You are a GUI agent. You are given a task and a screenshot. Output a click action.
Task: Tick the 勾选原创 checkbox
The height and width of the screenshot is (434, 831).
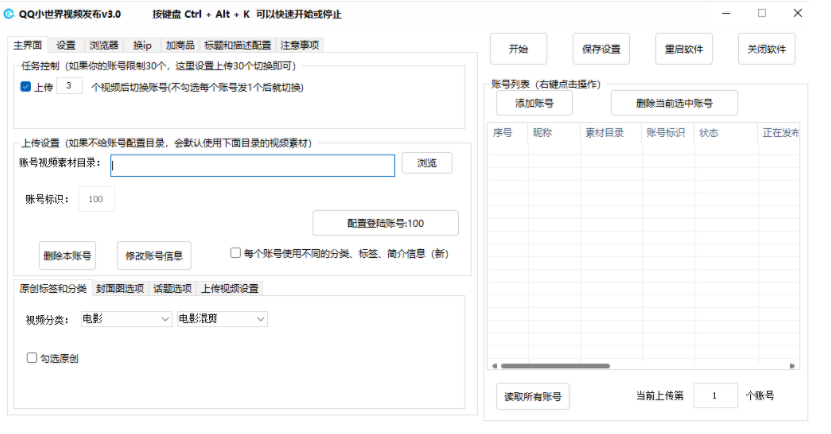point(32,357)
